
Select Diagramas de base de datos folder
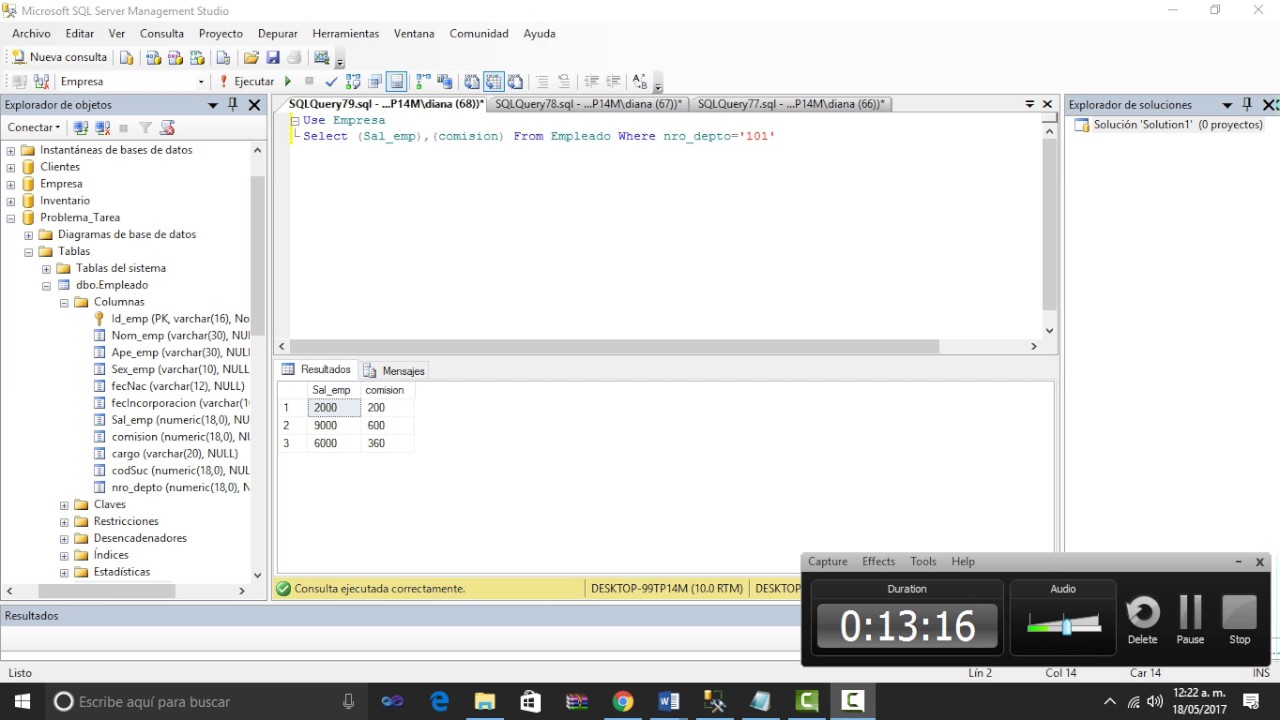point(127,235)
